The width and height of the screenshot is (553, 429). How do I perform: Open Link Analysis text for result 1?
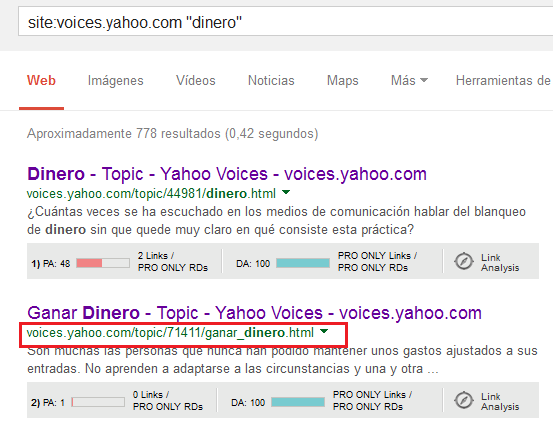tap(500, 262)
